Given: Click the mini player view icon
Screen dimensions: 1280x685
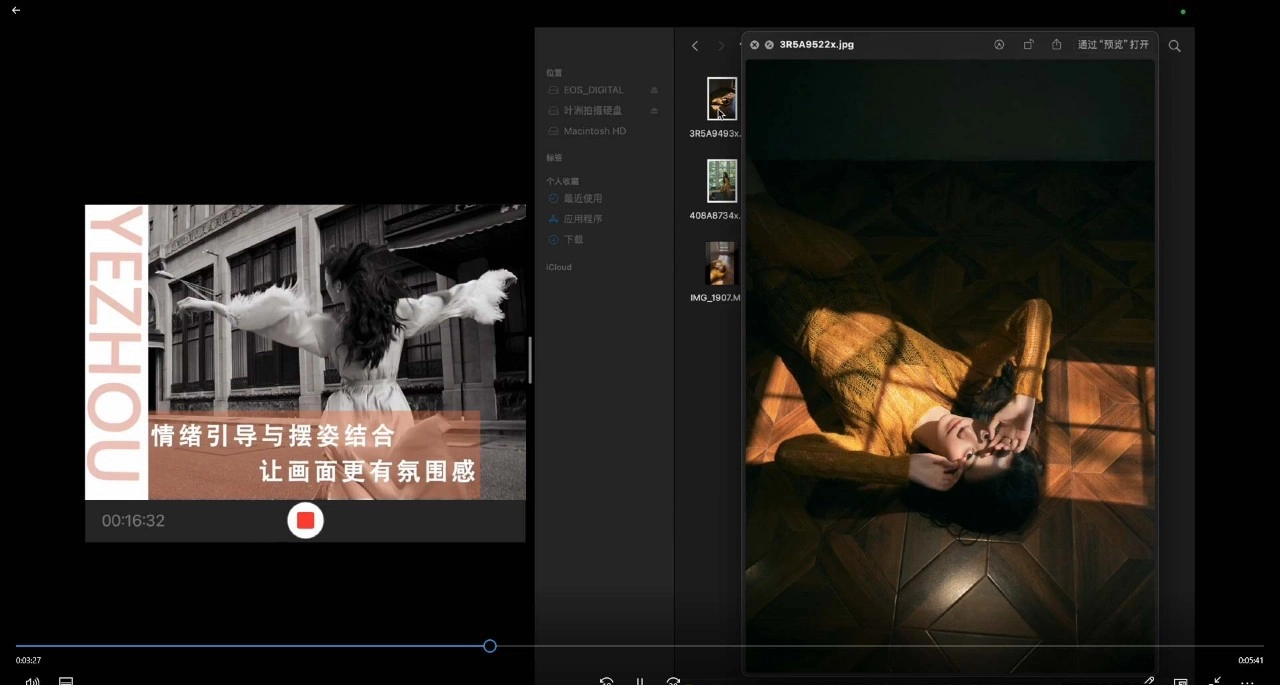Looking at the screenshot, I should tap(1181, 681).
